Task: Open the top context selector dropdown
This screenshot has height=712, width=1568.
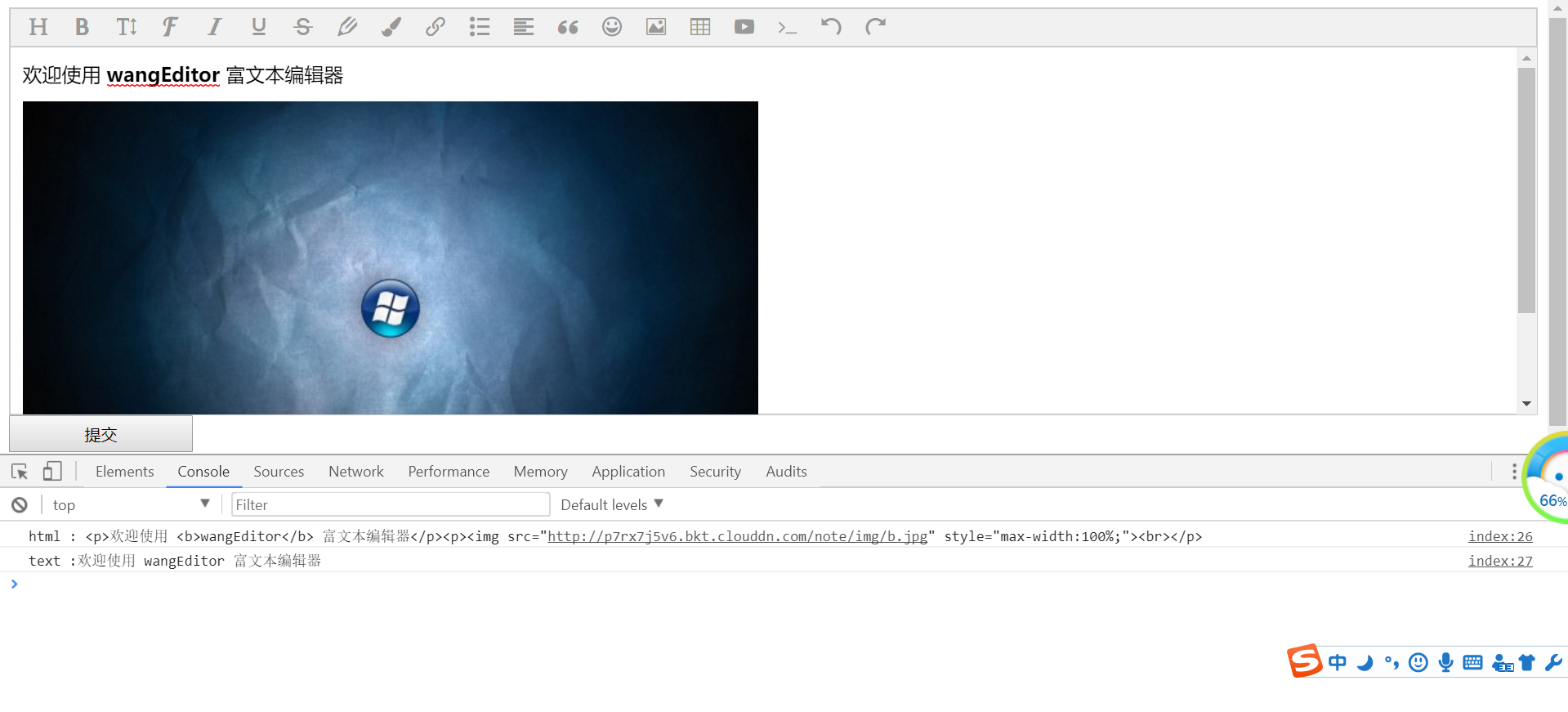Action: [x=131, y=505]
